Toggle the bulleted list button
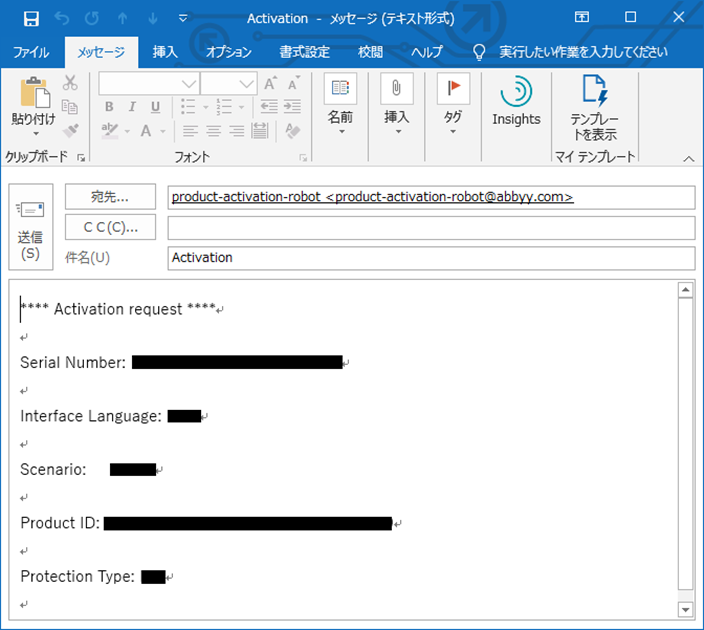Image resolution: width=704 pixels, height=630 pixels. tap(188, 107)
